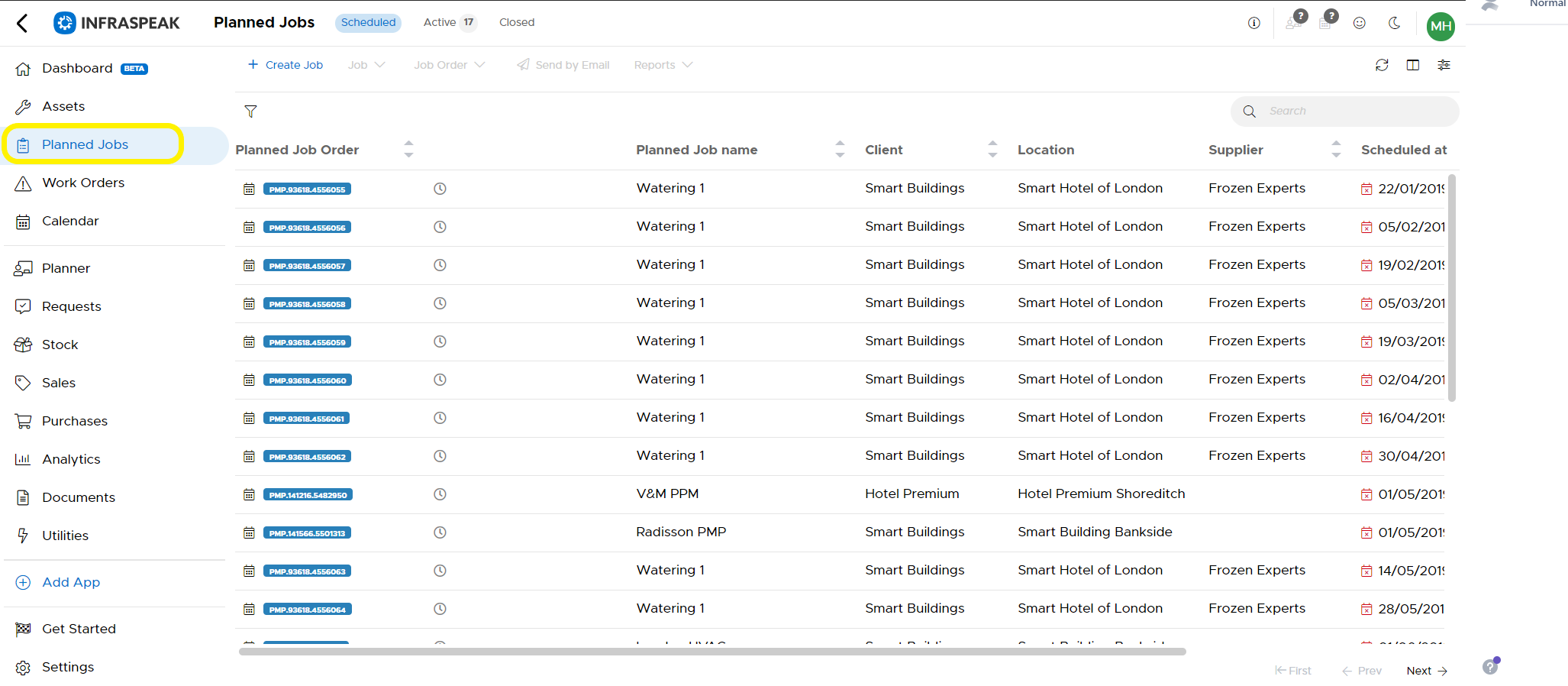Open table display settings sliders icon
The height and width of the screenshot is (686, 1568).
pyautogui.click(x=1444, y=65)
